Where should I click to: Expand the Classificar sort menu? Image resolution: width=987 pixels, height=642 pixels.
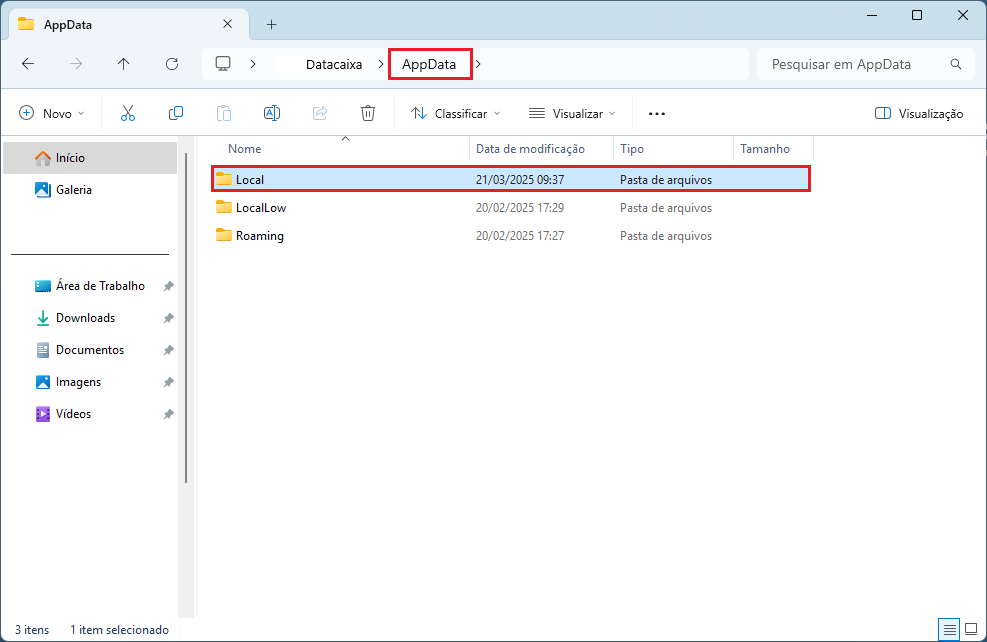[x=456, y=114]
